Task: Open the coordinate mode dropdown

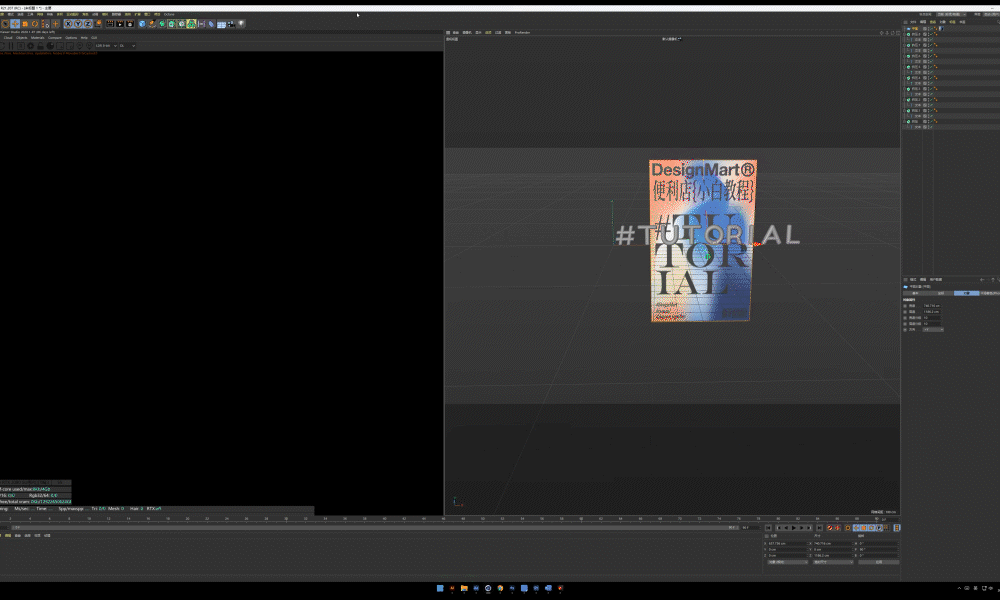Action: coord(788,562)
